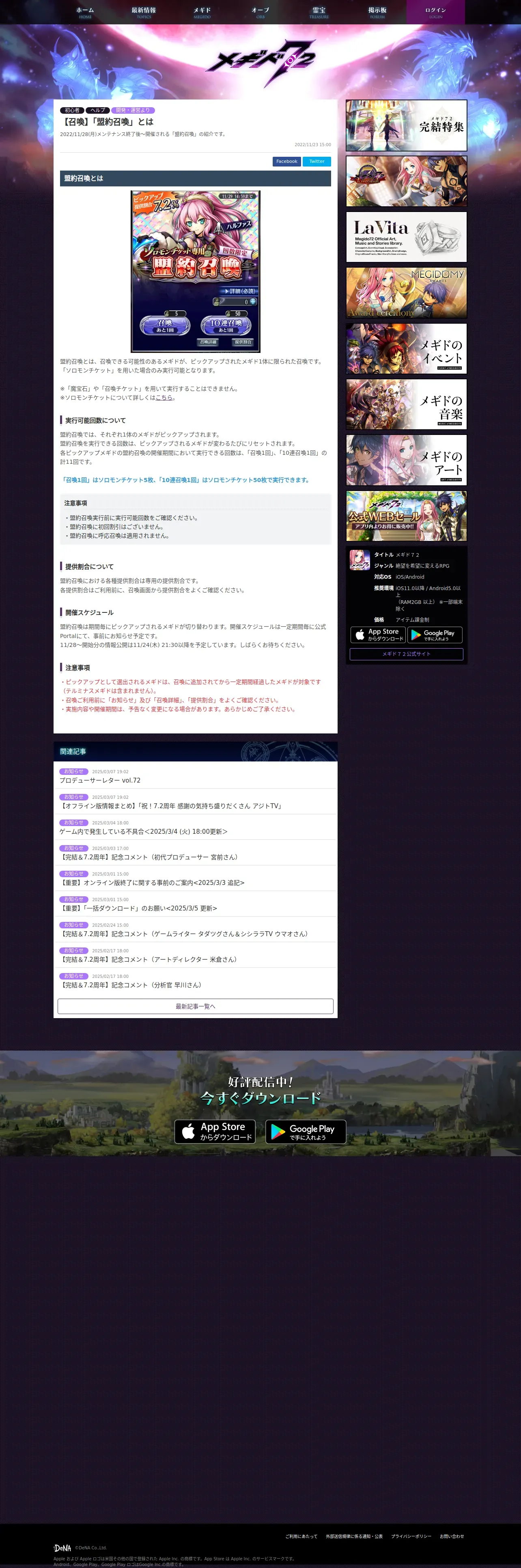This screenshot has width=521, height=1568.
Task: Open プライバシーポリシー footer link
Action: pos(411,1536)
